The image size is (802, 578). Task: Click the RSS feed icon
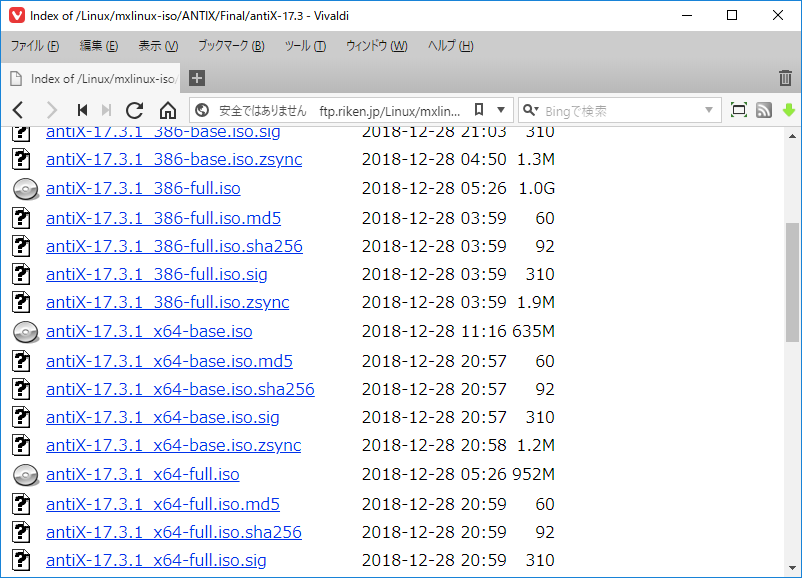(x=764, y=110)
